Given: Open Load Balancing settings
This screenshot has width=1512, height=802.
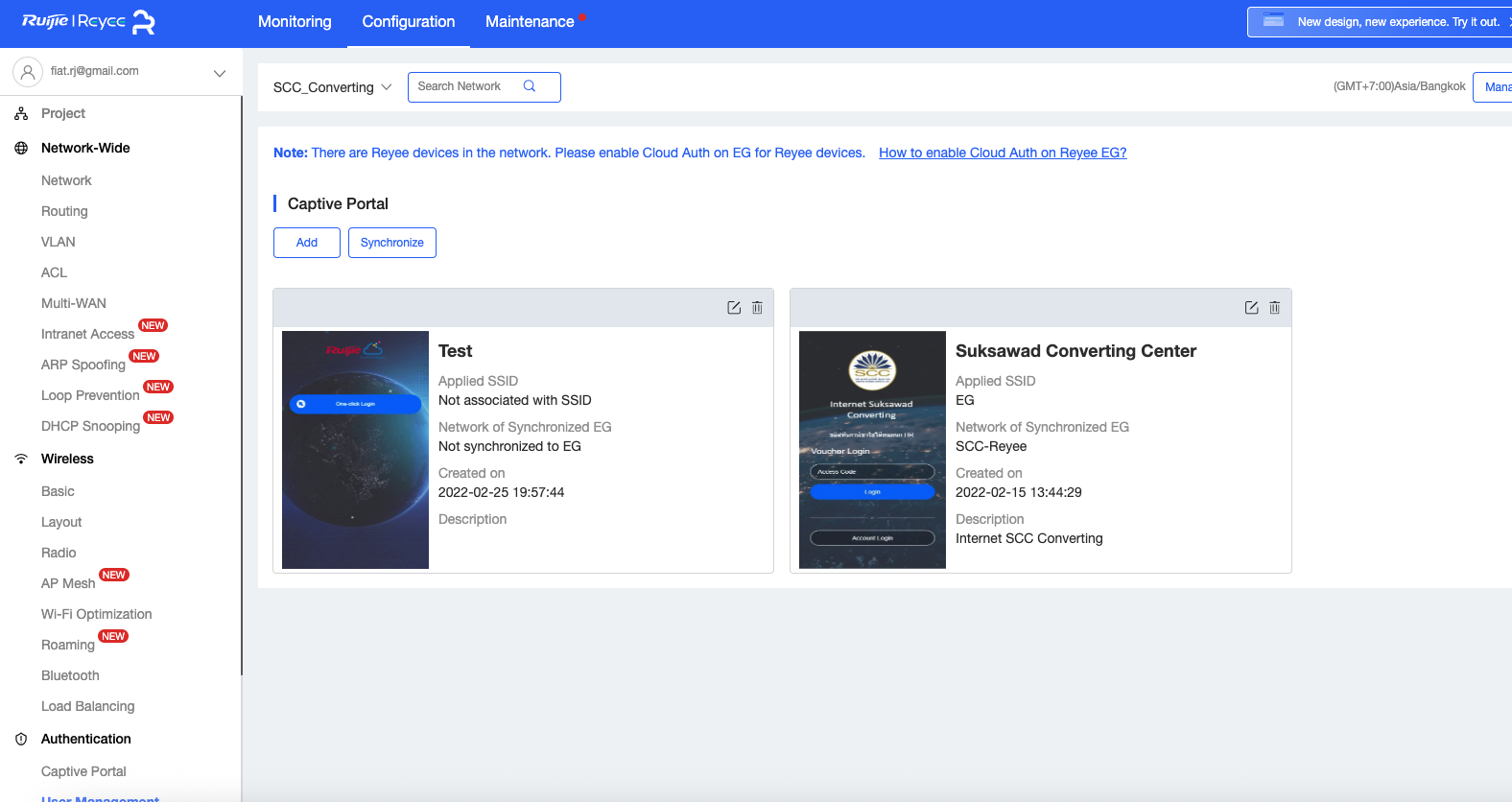Looking at the screenshot, I should [87, 706].
